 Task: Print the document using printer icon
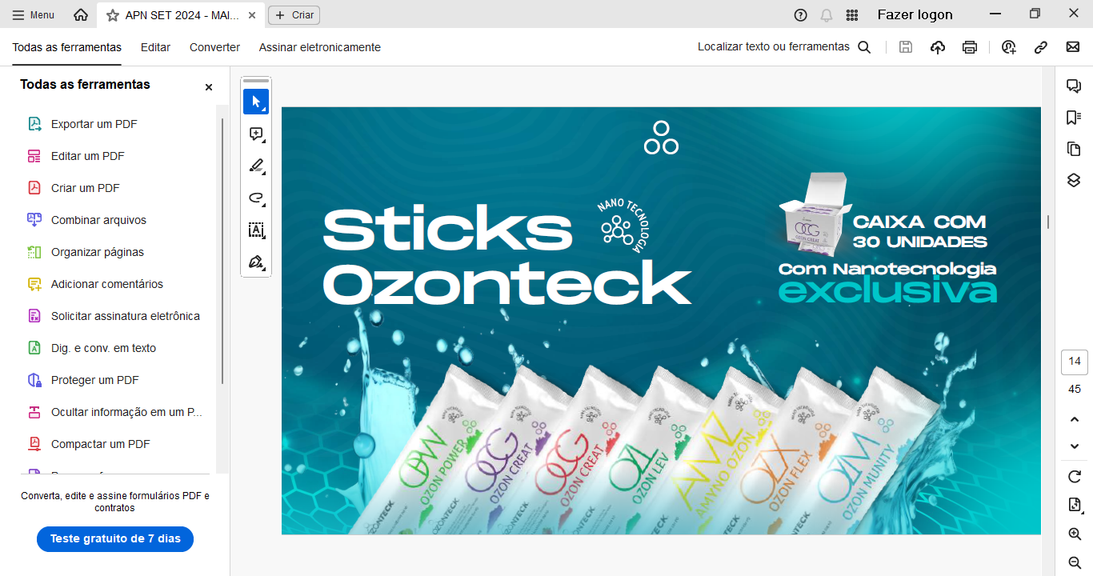click(970, 47)
